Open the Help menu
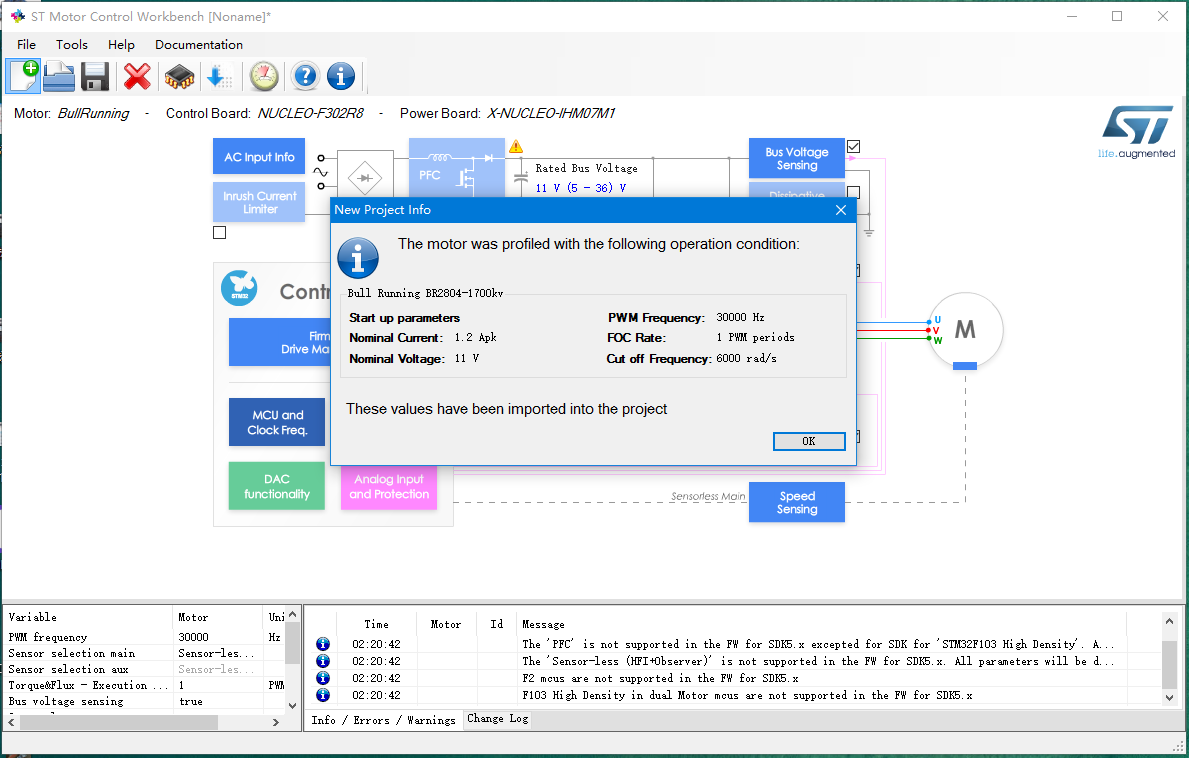This screenshot has height=758, width=1189. point(121,45)
